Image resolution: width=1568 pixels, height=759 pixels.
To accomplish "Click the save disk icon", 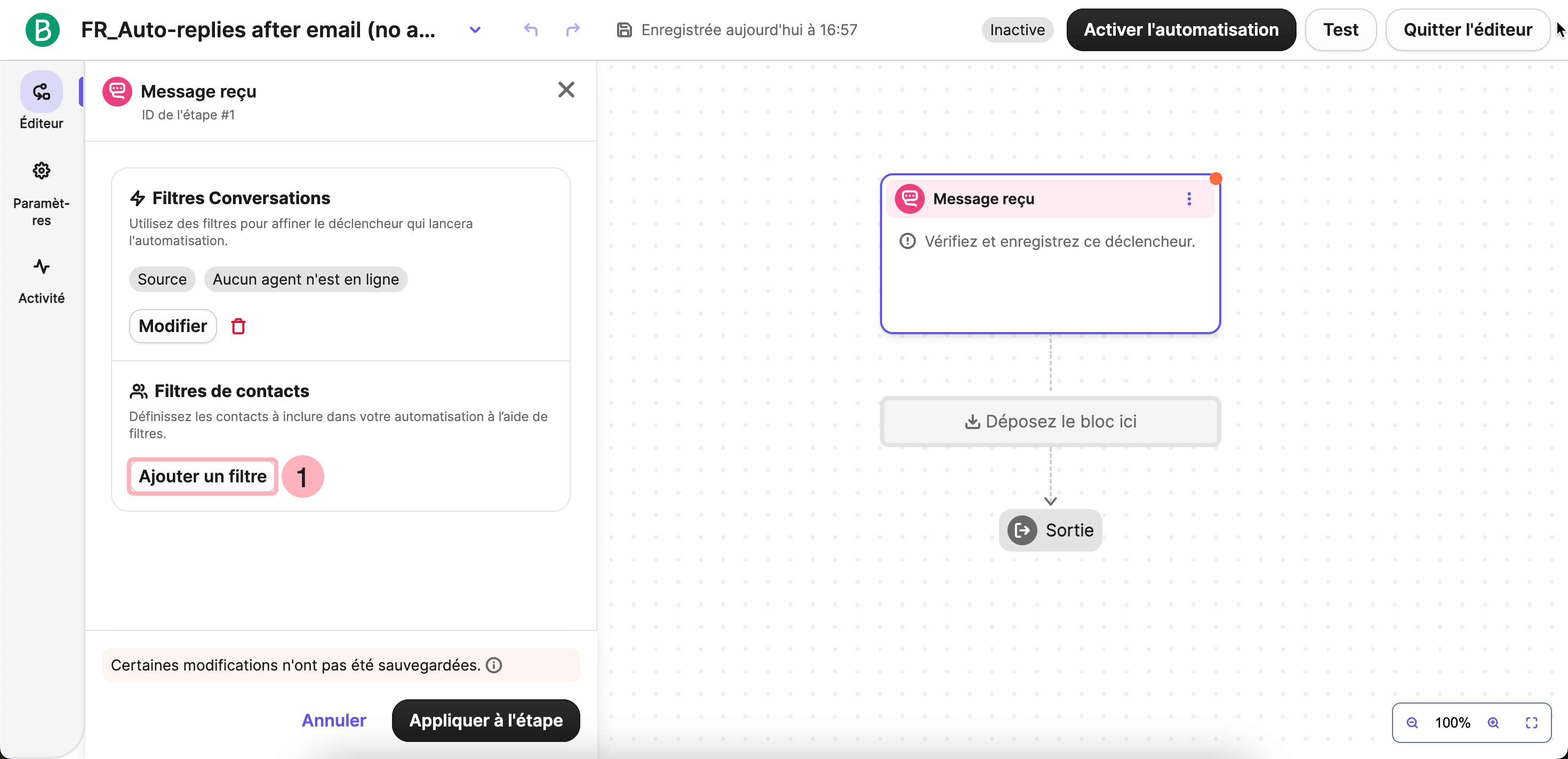I will (624, 30).
